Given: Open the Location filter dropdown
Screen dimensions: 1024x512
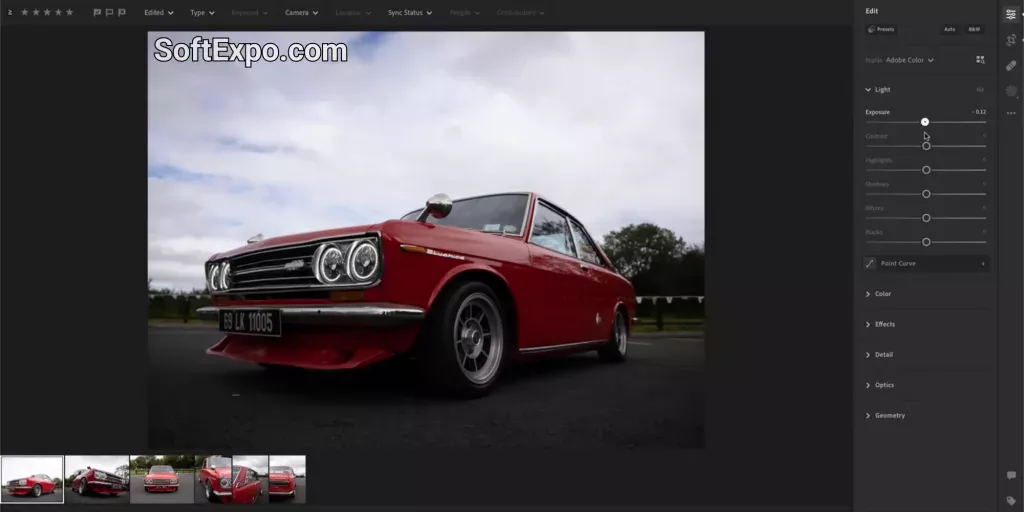Looking at the screenshot, I should (353, 12).
